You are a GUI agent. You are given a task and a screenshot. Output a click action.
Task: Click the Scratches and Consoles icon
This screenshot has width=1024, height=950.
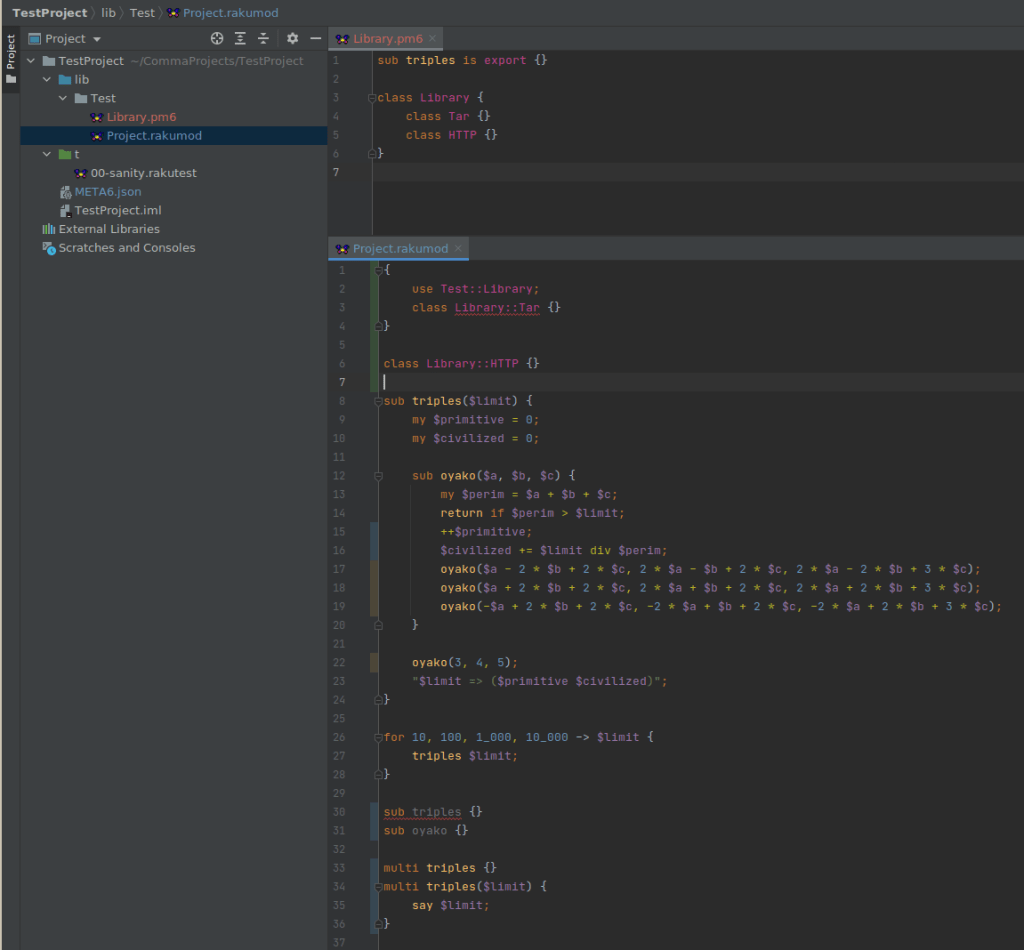click(49, 248)
